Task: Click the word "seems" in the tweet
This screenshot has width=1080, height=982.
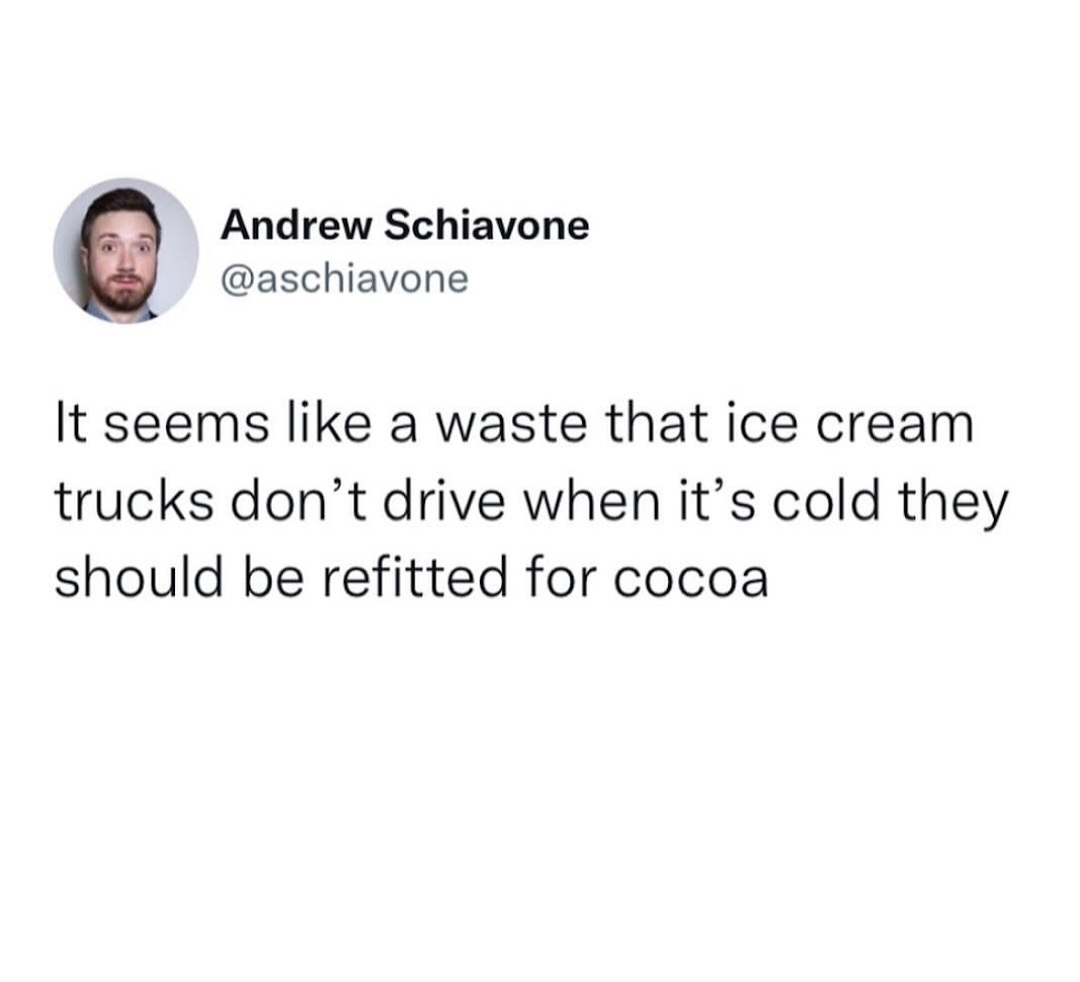Action: (x=186, y=426)
